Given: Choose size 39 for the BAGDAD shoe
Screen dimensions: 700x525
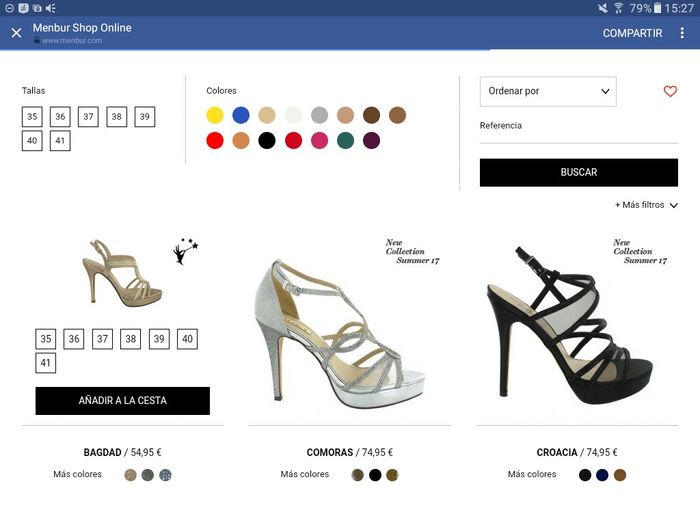Looking at the screenshot, I should 159,339.
